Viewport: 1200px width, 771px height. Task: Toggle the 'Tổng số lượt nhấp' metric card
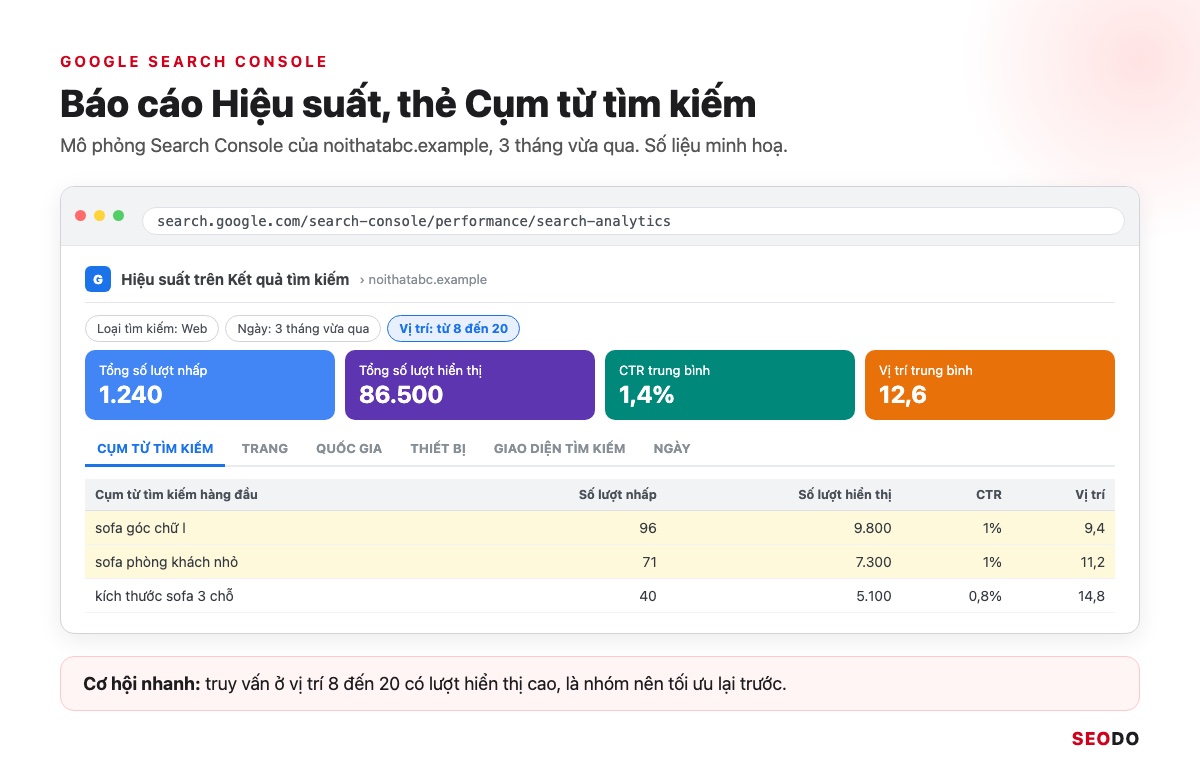point(210,385)
